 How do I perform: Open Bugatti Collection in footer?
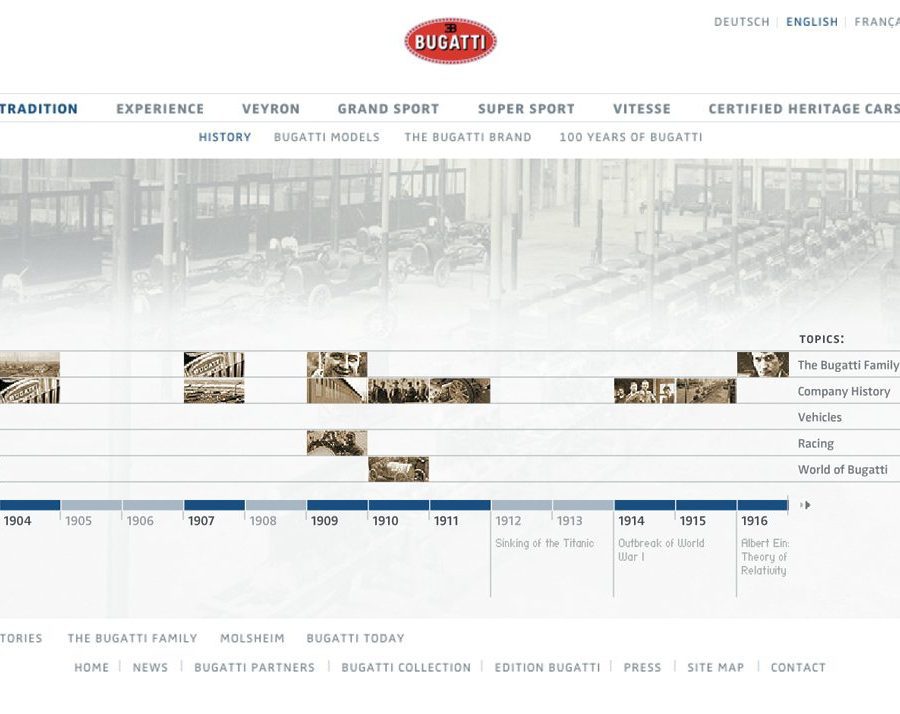[406, 668]
